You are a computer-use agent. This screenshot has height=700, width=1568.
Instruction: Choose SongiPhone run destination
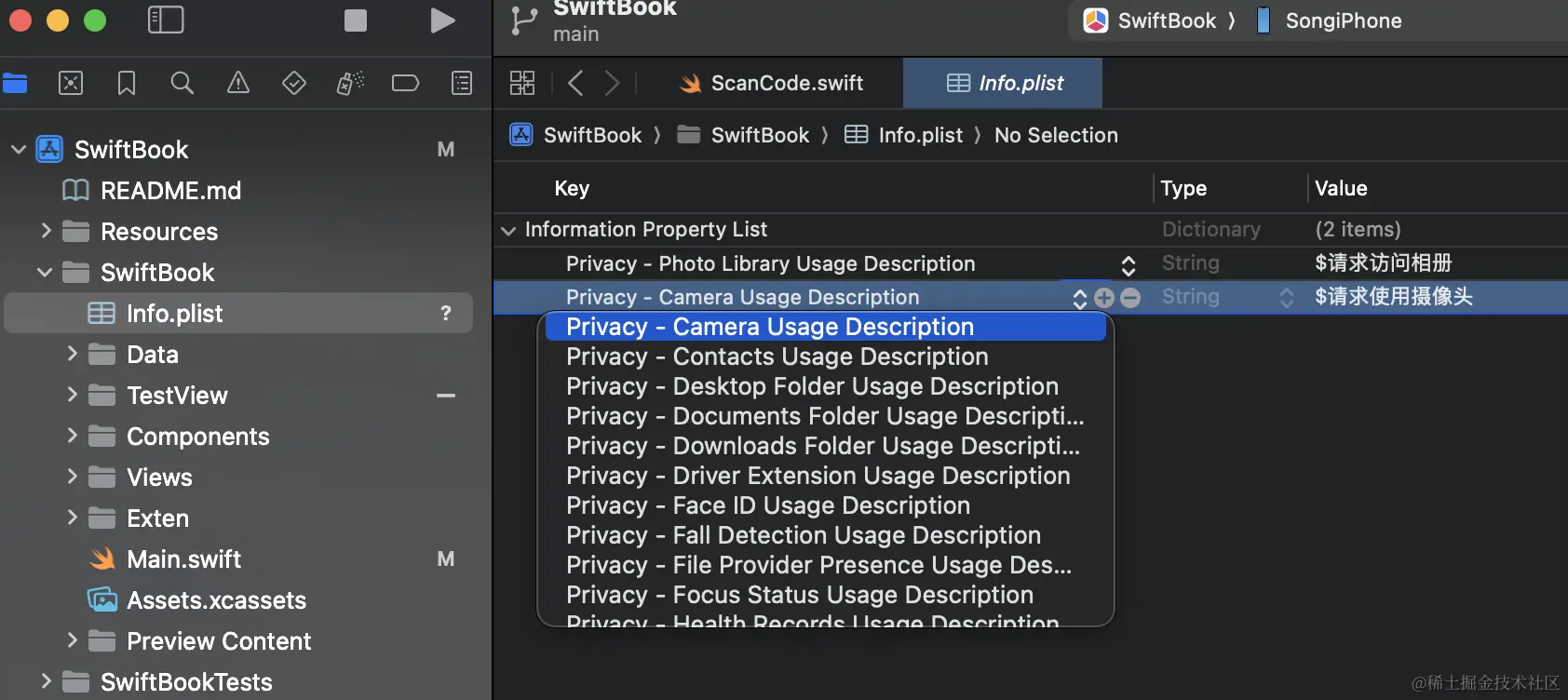point(1329,20)
